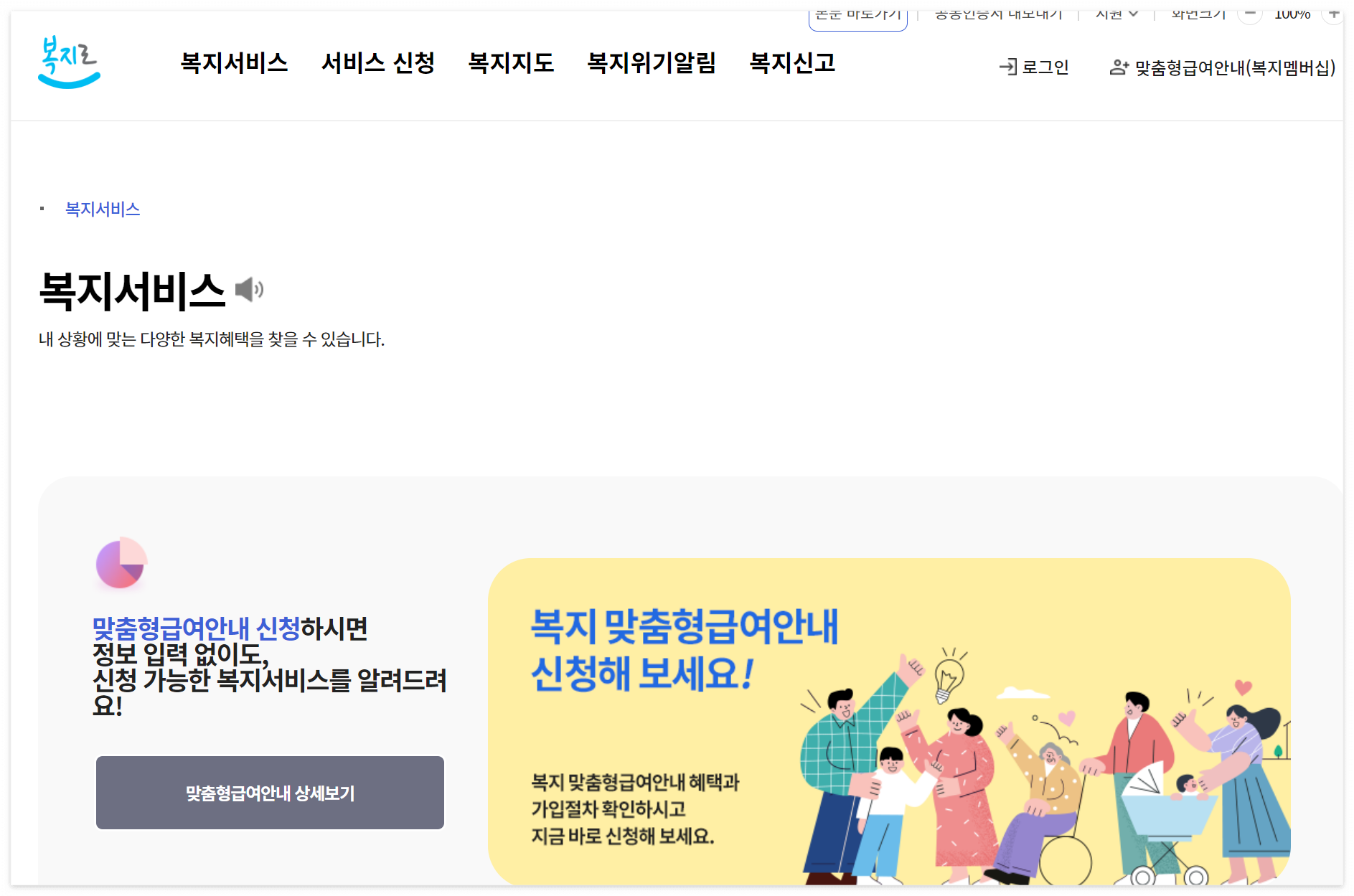
Task: Click 공동인증서 내보내기 link
Action: tap(999, 14)
